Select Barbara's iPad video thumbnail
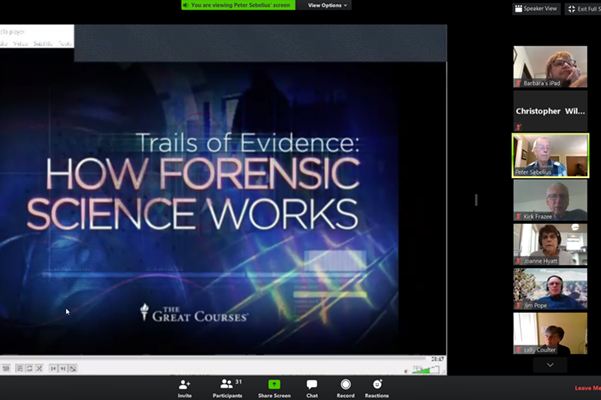 [x=550, y=67]
